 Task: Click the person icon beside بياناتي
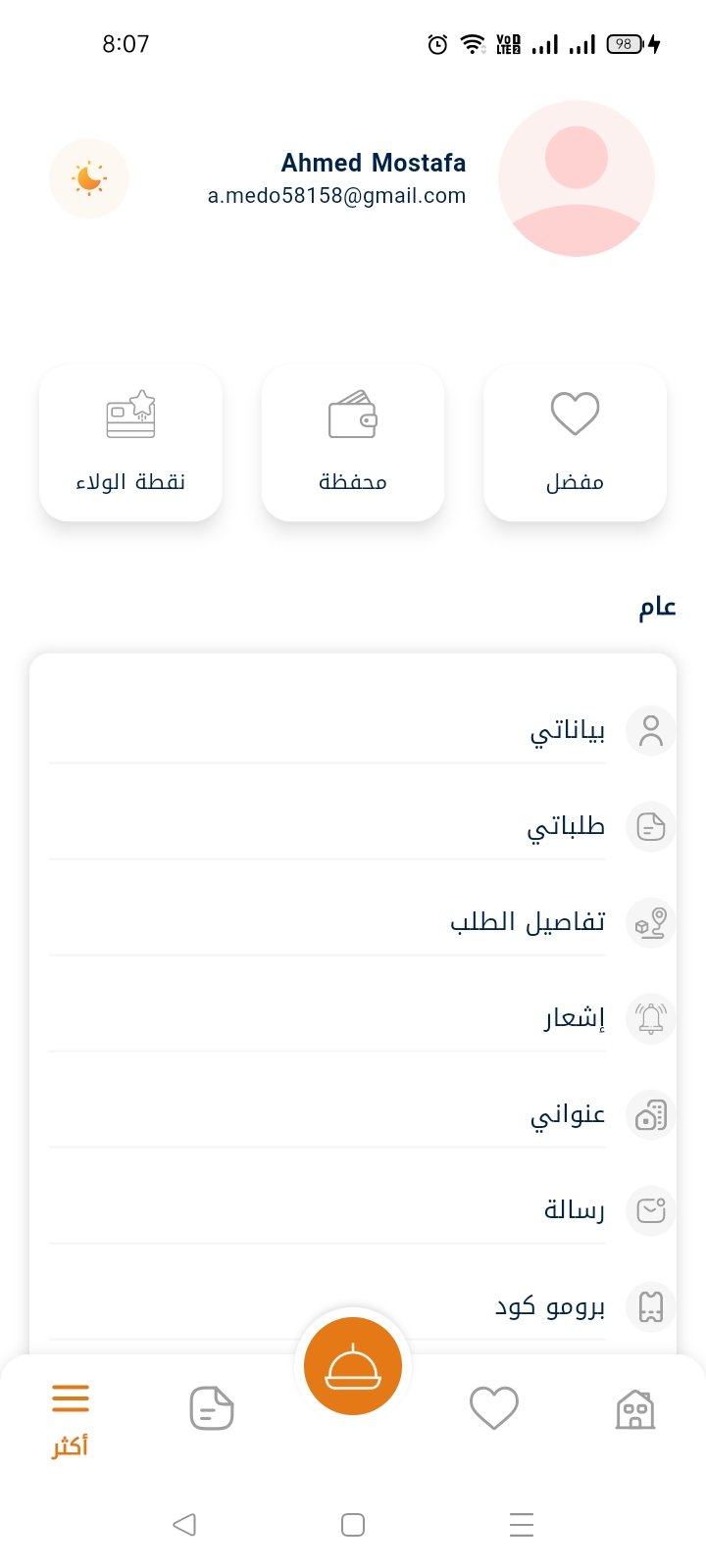pos(651,731)
